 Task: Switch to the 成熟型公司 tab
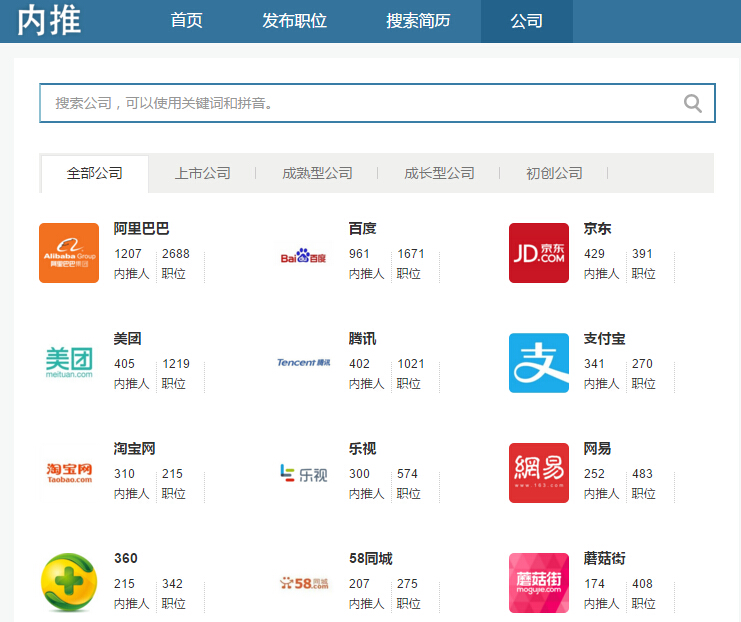[317, 173]
